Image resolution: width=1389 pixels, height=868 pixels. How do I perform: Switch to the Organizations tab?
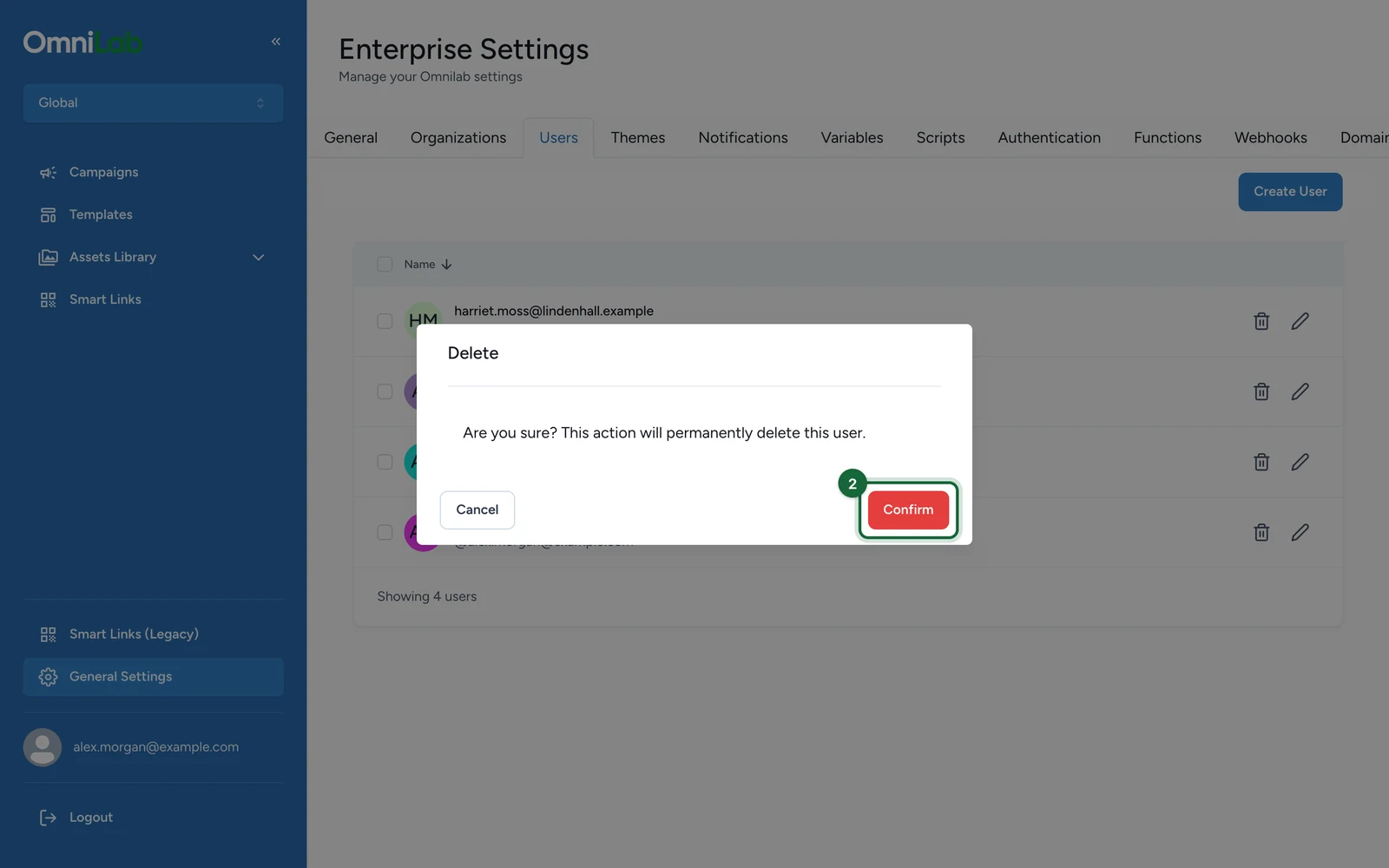pyautogui.click(x=458, y=138)
